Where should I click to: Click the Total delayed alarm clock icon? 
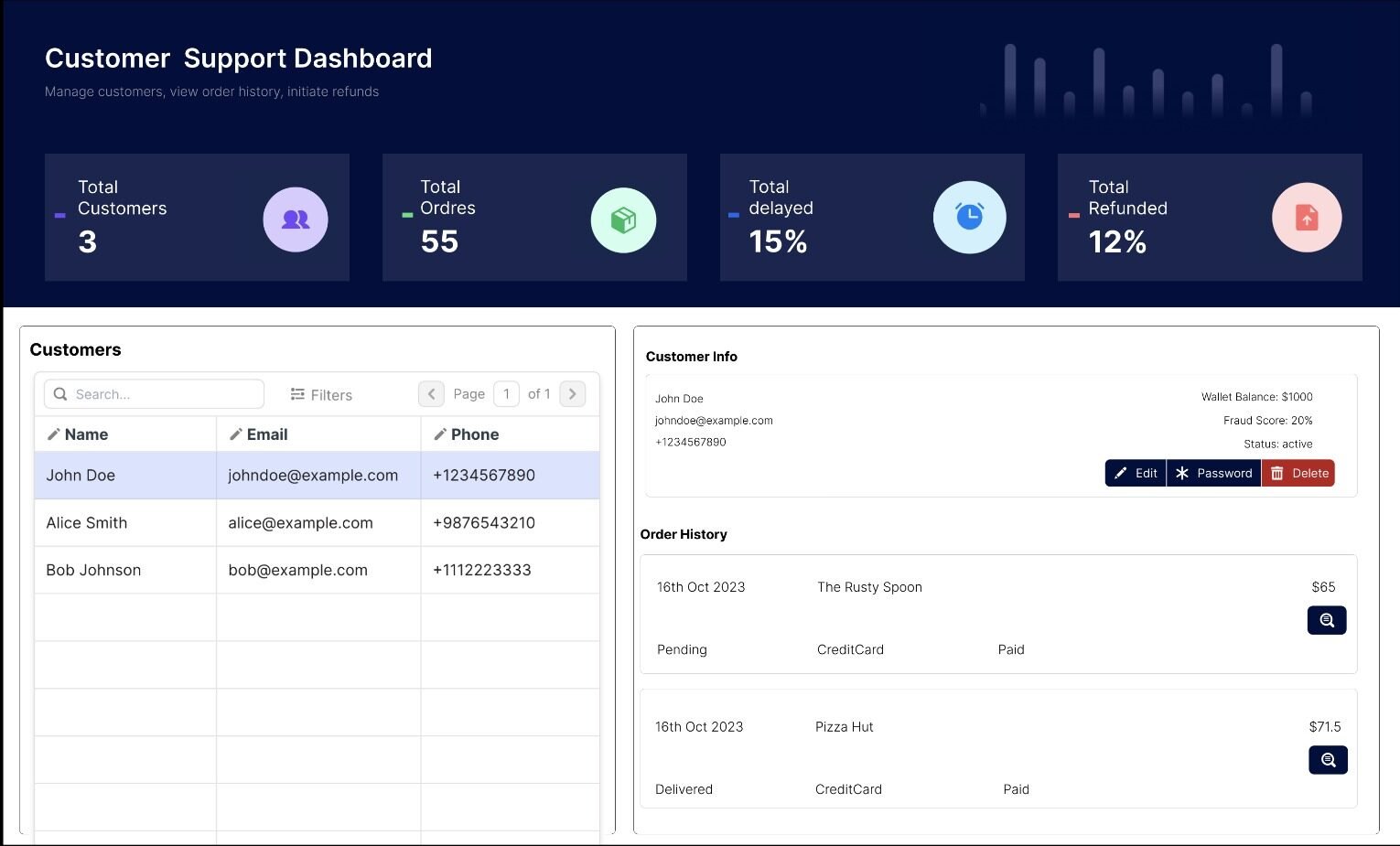[969, 218]
